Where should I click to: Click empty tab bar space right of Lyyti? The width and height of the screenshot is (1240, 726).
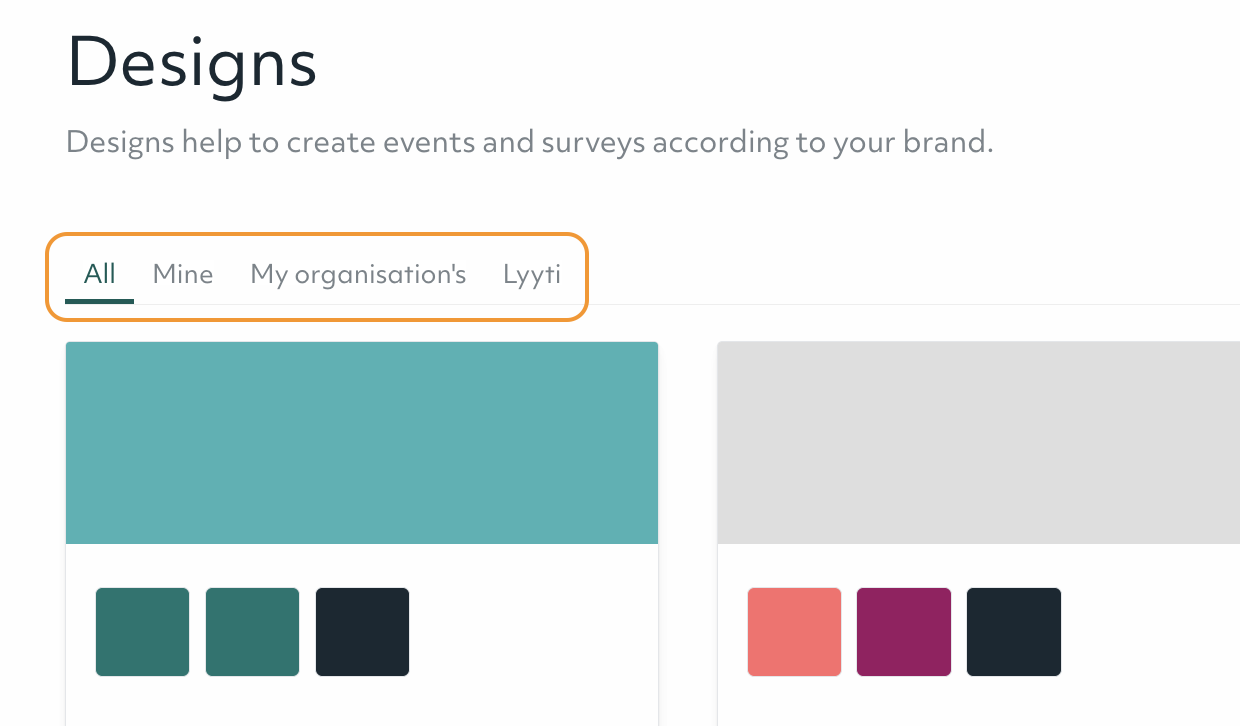click(x=900, y=274)
